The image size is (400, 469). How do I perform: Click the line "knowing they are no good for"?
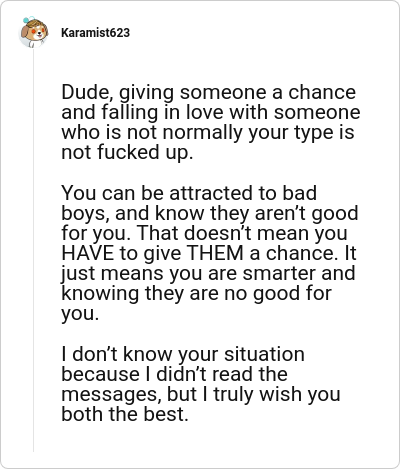[x=196, y=293]
